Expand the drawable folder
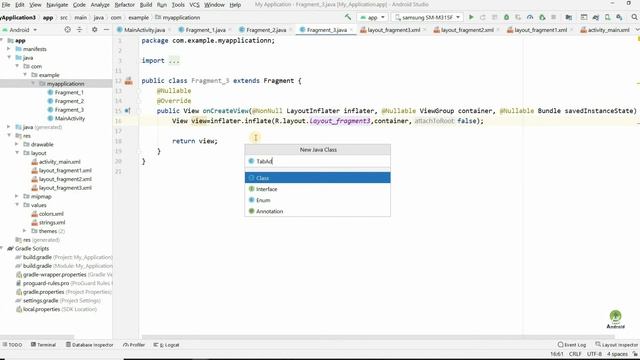The height and width of the screenshot is (360, 640). point(17,144)
